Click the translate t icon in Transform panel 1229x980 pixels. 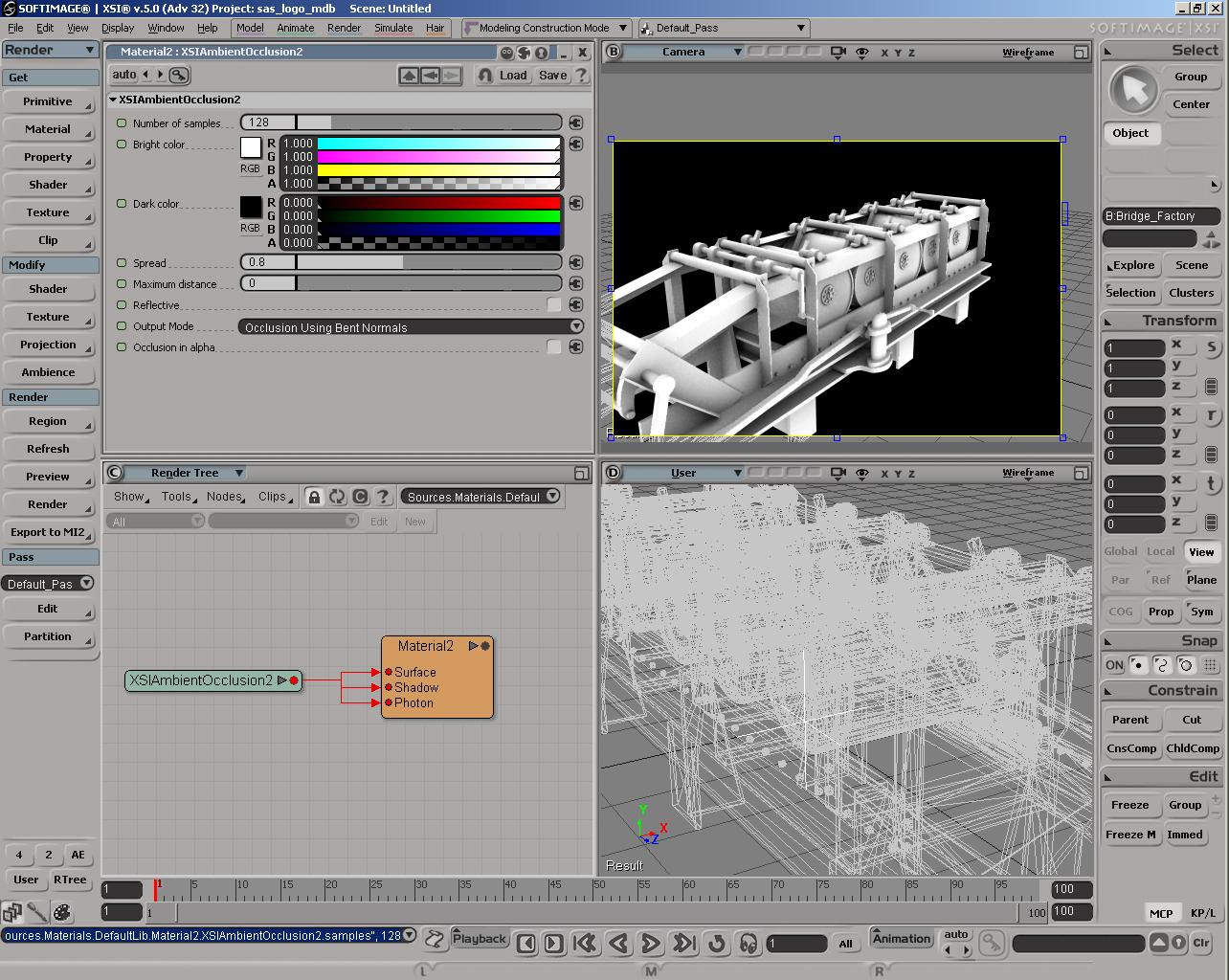coord(1211,483)
